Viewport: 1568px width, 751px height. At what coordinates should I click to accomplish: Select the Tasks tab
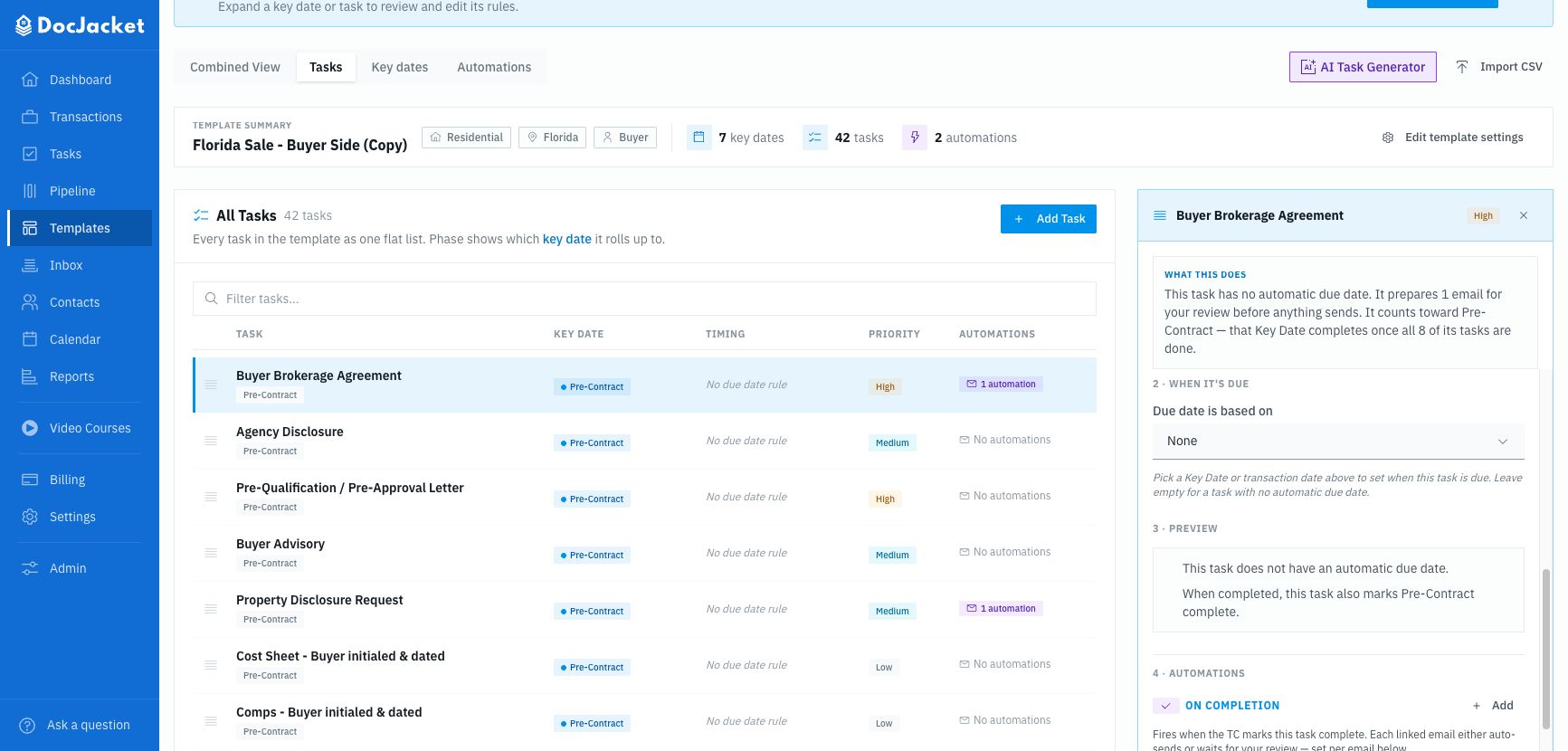point(326,67)
